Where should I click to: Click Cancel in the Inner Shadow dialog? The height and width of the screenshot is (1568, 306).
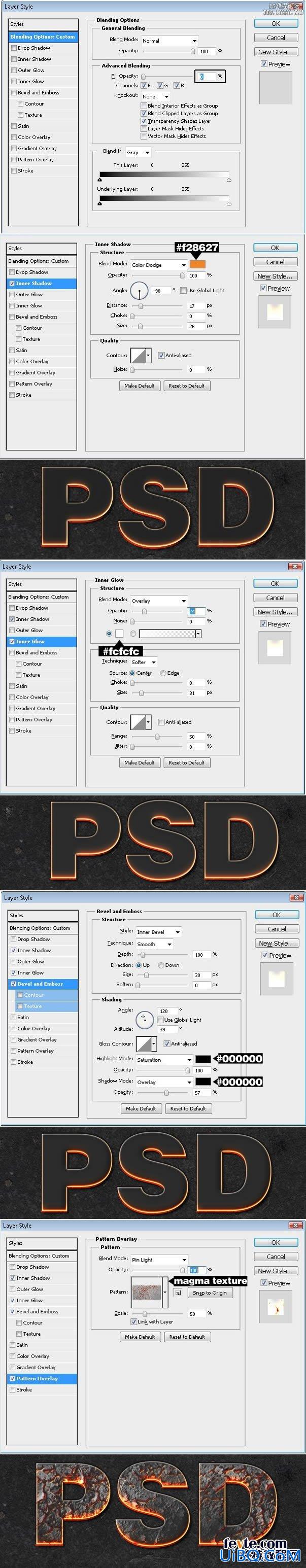click(275, 262)
